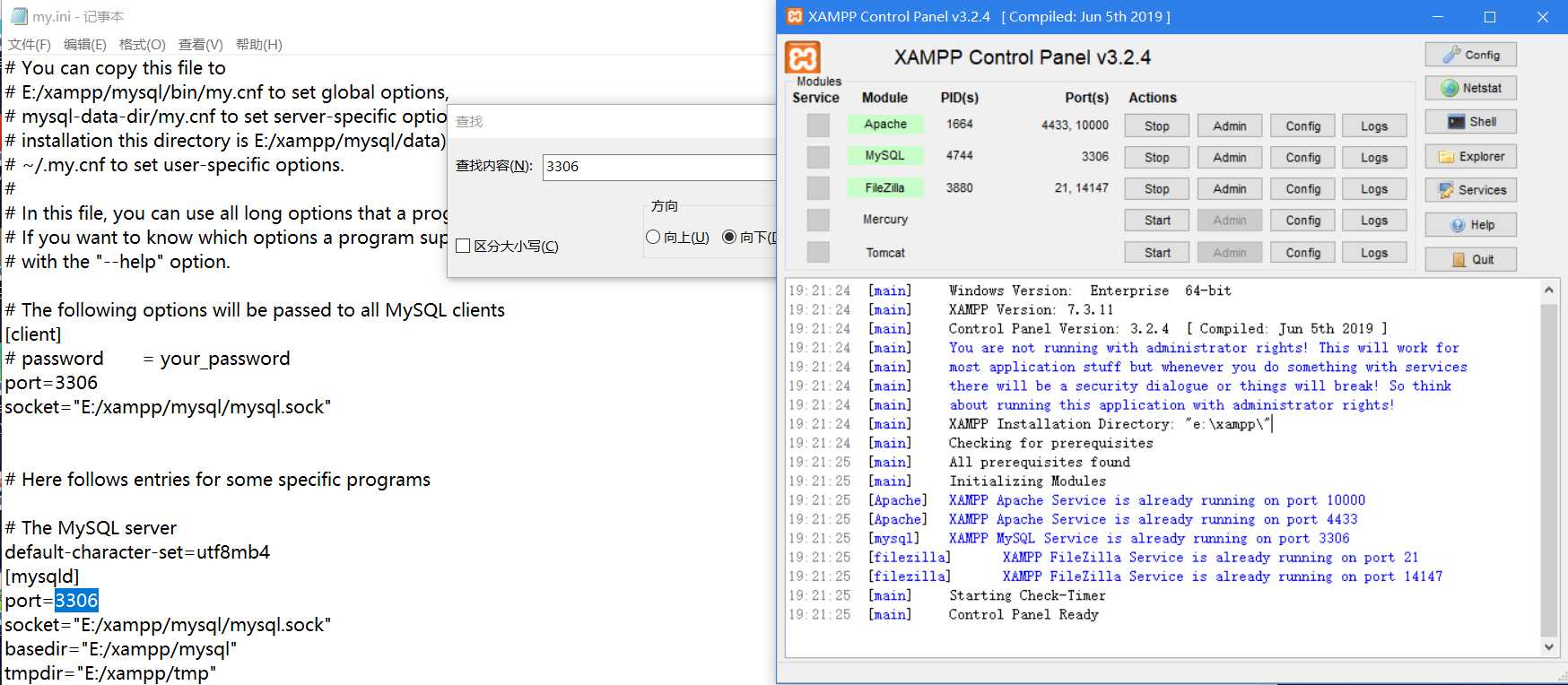This screenshot has width=1568, height=685.
Task: Click the Apache module label
Action: point(885,125)
